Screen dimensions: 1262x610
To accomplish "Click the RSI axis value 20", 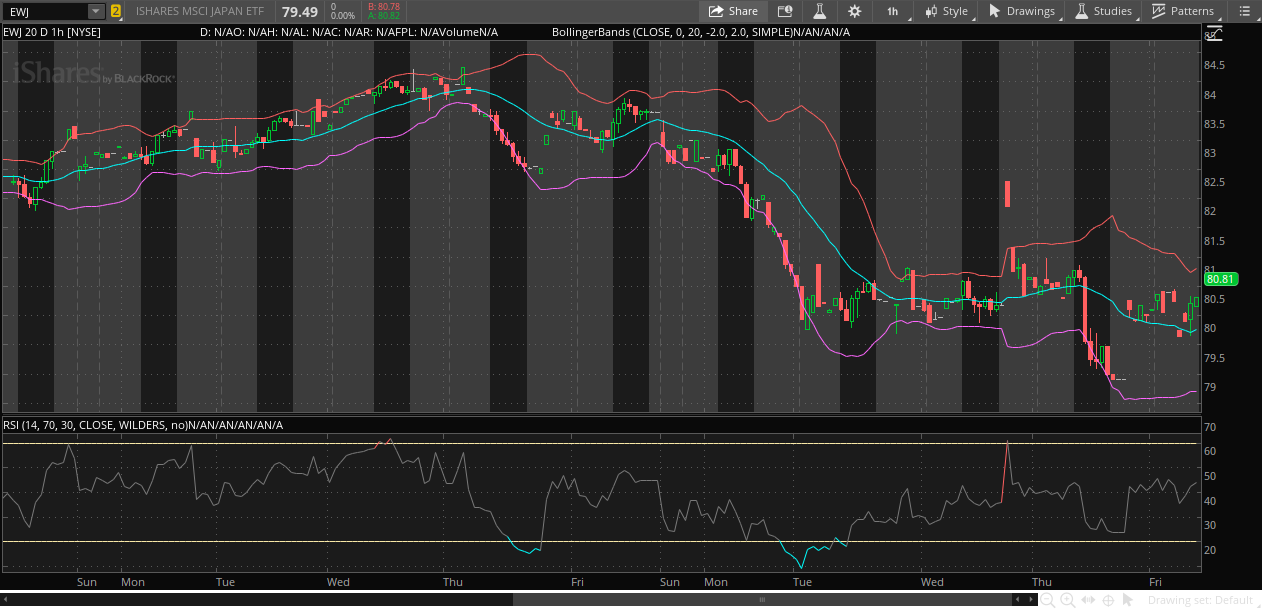I will pyautogui.click(x=1209, y=551).
